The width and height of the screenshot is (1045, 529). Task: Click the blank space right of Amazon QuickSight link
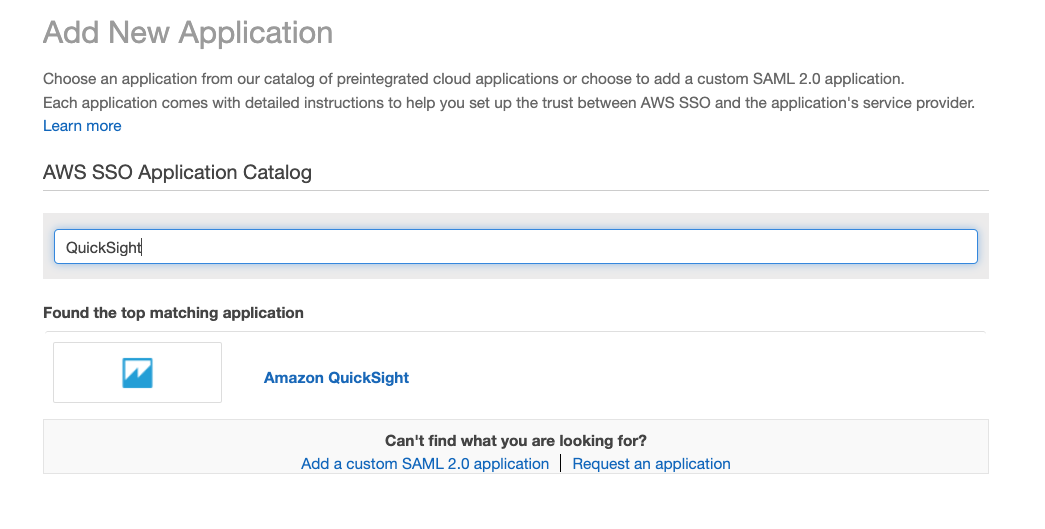[x=700, y=378]
